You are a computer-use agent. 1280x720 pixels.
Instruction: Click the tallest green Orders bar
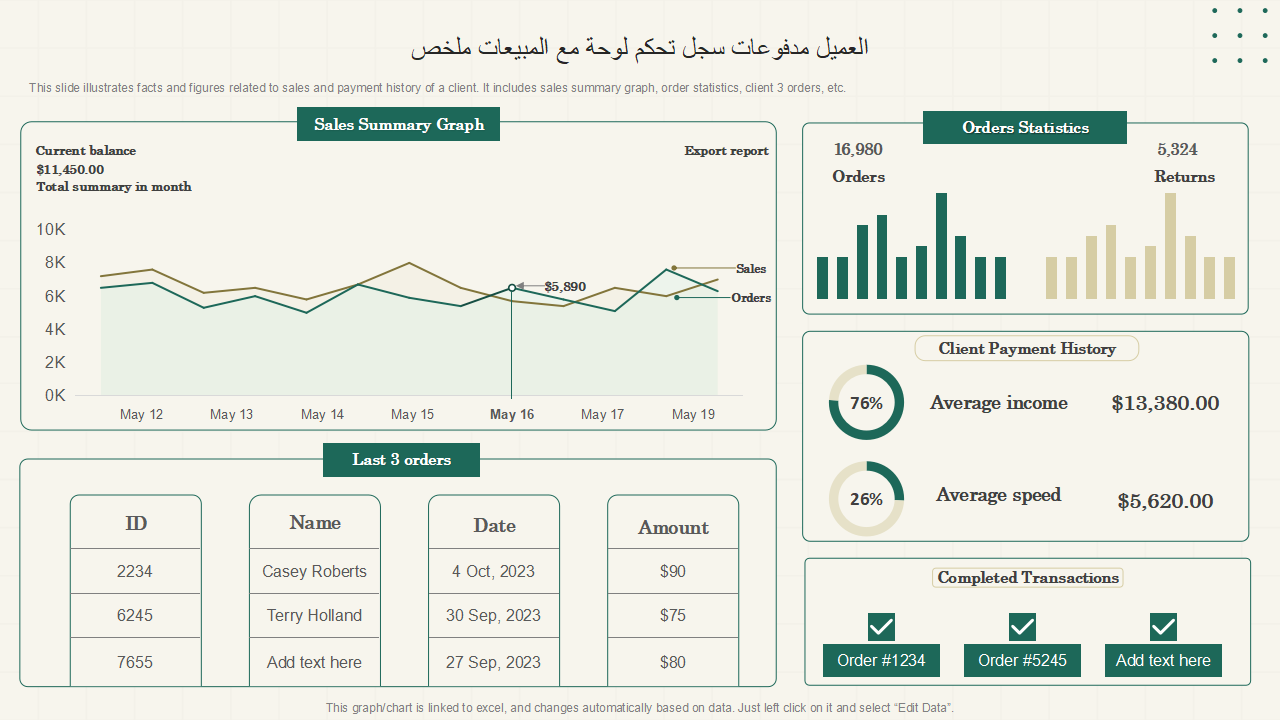[x=941, y=246]
